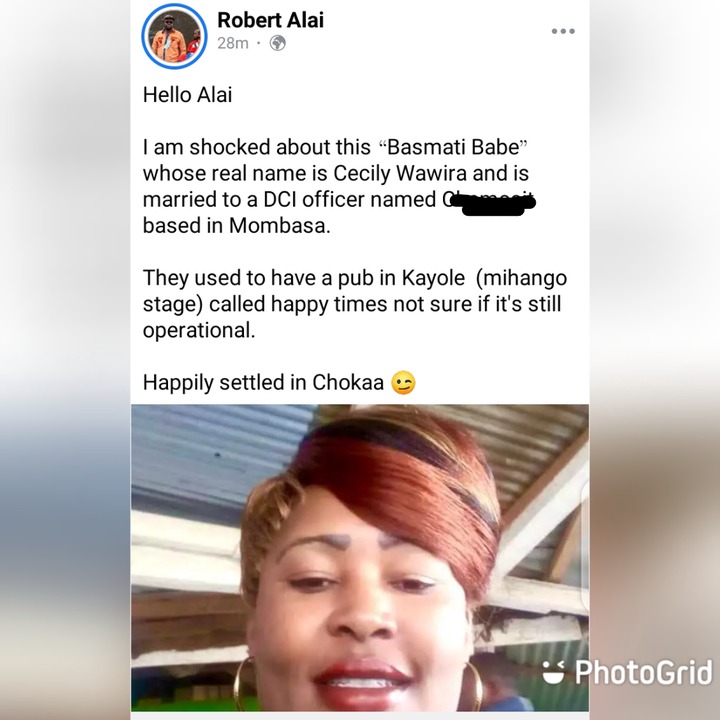
Task: Click the PhotoGrid wordmark text
Action: pos(643,672)
